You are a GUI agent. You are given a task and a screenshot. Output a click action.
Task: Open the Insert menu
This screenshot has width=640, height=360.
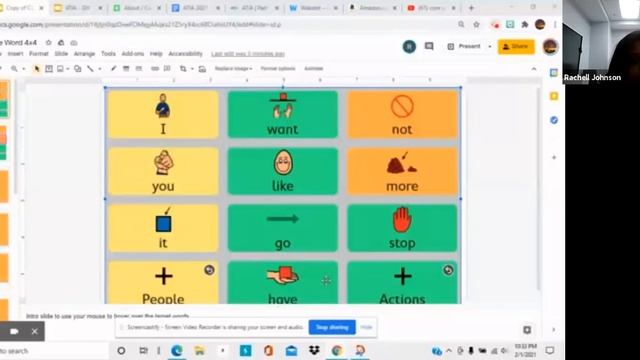(x=16, y=54)
